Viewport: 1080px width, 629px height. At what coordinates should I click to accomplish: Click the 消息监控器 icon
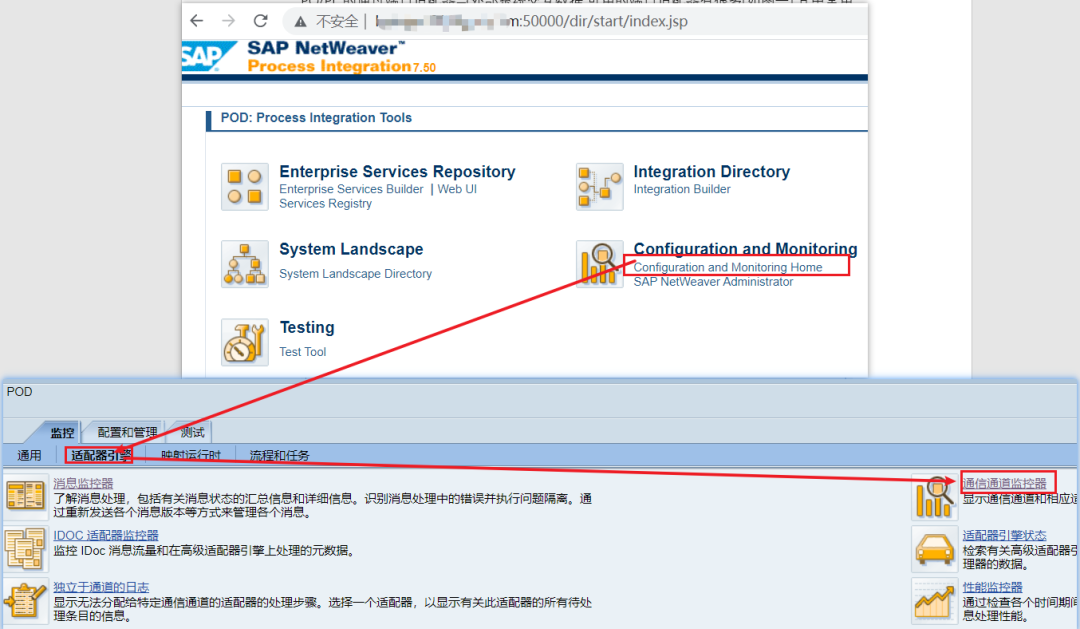[x=25, y=496]
